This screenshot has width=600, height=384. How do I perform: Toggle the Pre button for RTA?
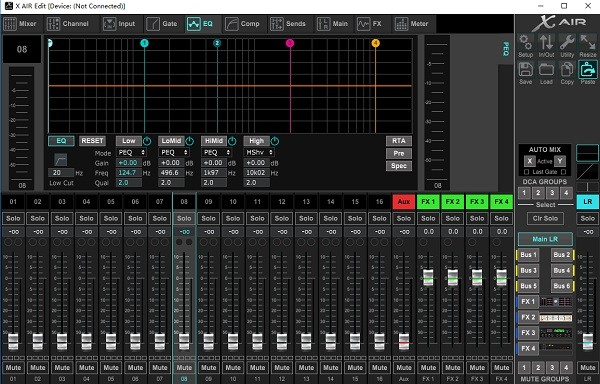pyautogui.click(x=399, y=153)
